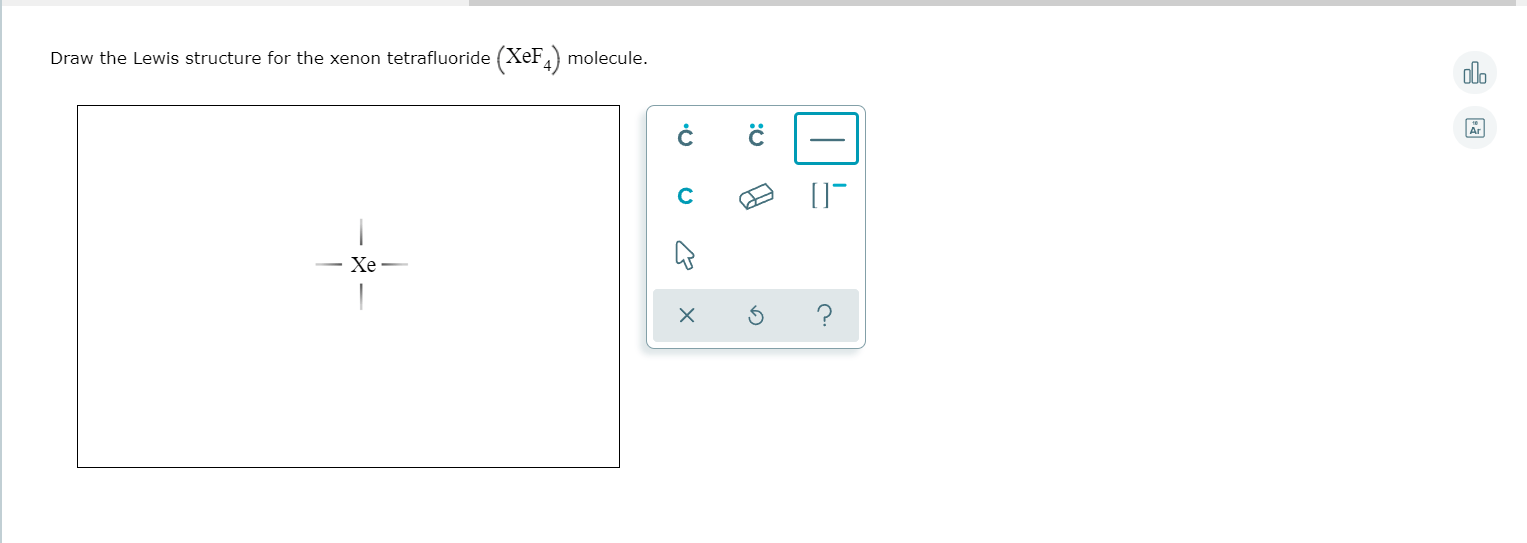Click the bond stub left of Xe
Screen dimensions: 1527x543
click(x=329, y=266)
